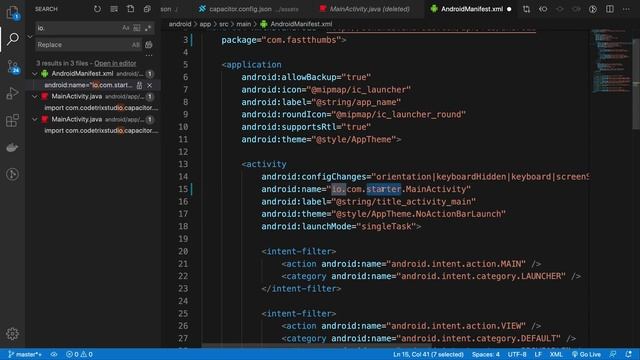Clear the search results
Viewport: 640px width, 360px height.
pos(114,9)
